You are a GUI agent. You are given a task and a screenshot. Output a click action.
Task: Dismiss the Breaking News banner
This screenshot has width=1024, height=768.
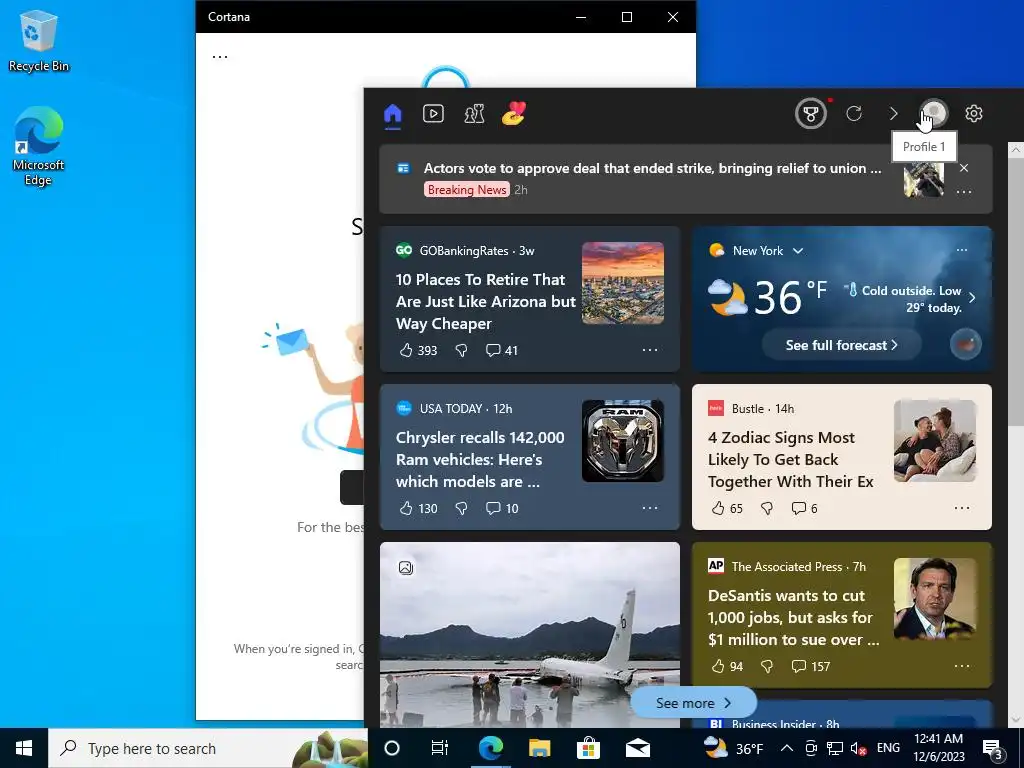click(x=964, y=168)
